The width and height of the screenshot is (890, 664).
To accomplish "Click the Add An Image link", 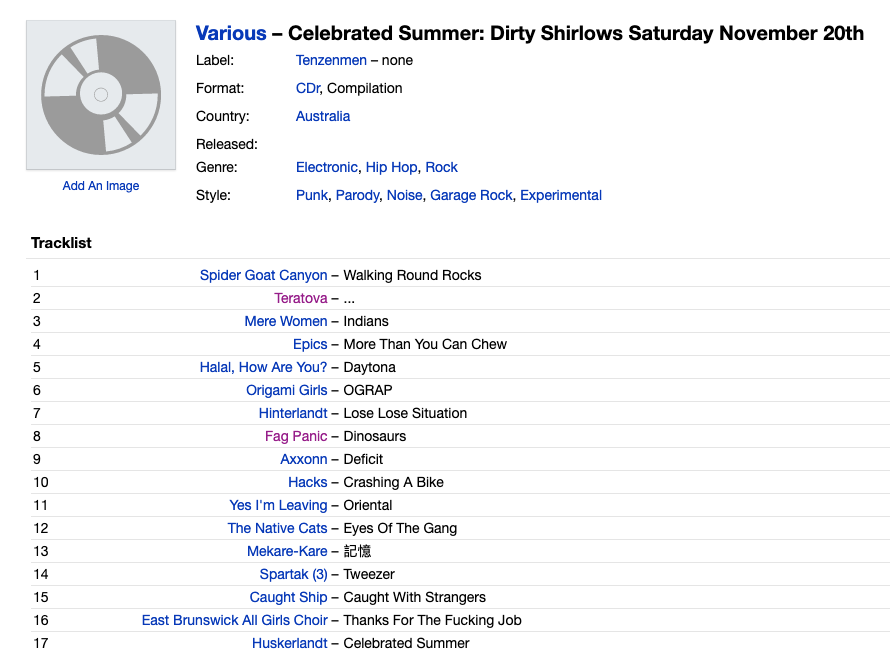I will [101, 186].
